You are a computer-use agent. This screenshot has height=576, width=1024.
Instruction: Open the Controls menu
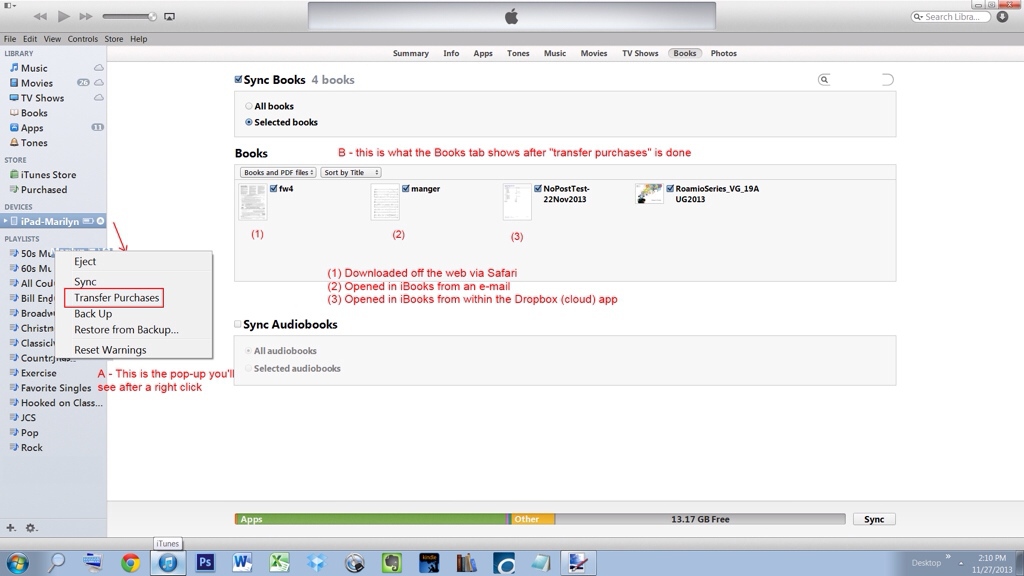click(83, 39)
